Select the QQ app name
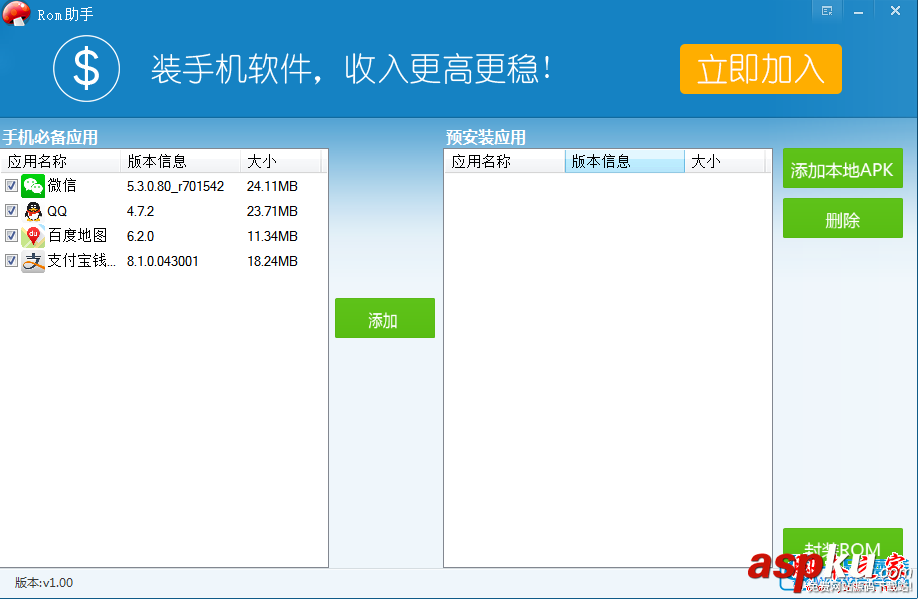This screenshot has height=599, width=918. (x=57, y=211)
